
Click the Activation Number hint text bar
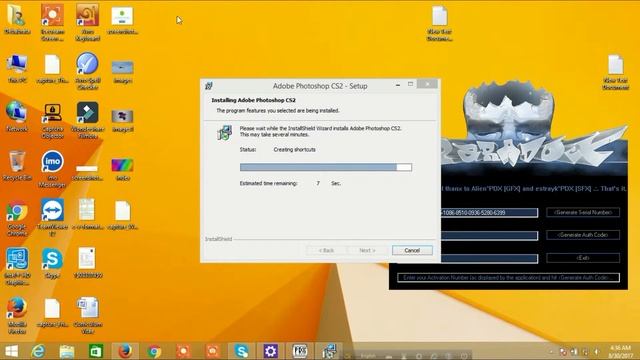[508, 278]
